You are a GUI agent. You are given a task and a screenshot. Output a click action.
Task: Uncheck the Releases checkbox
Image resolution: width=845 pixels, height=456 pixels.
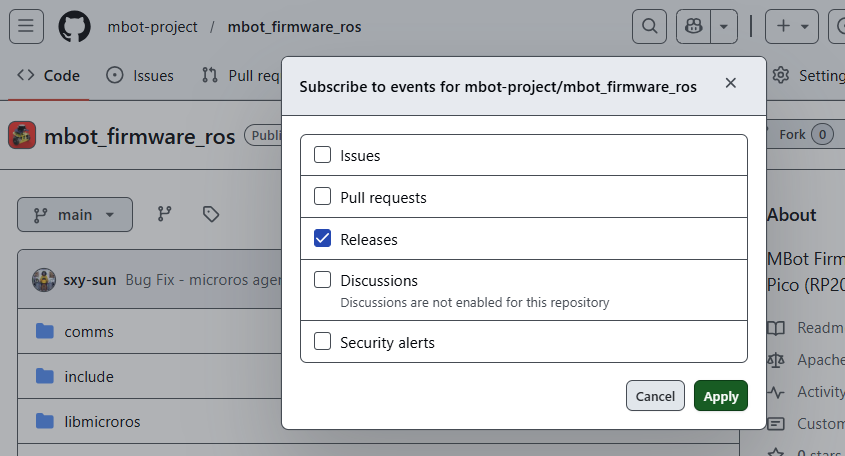click(x=323, y=239)
